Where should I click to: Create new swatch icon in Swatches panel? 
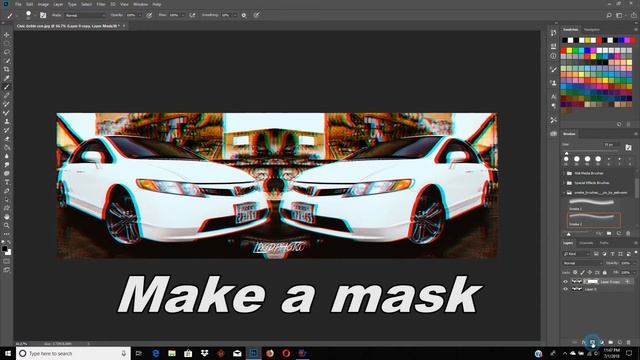(619, 124)
